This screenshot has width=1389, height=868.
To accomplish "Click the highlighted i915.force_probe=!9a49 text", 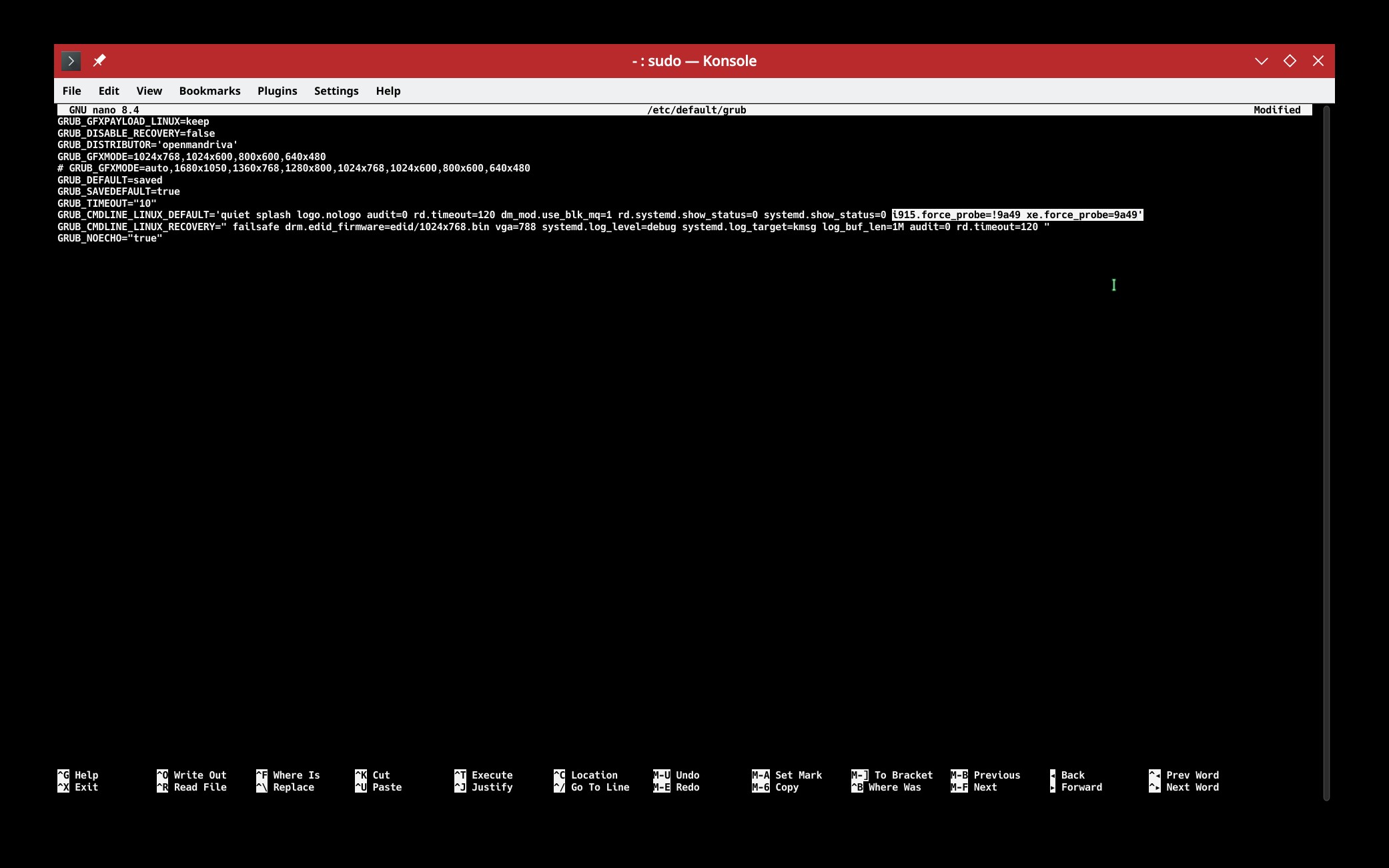I will point(956,215).
